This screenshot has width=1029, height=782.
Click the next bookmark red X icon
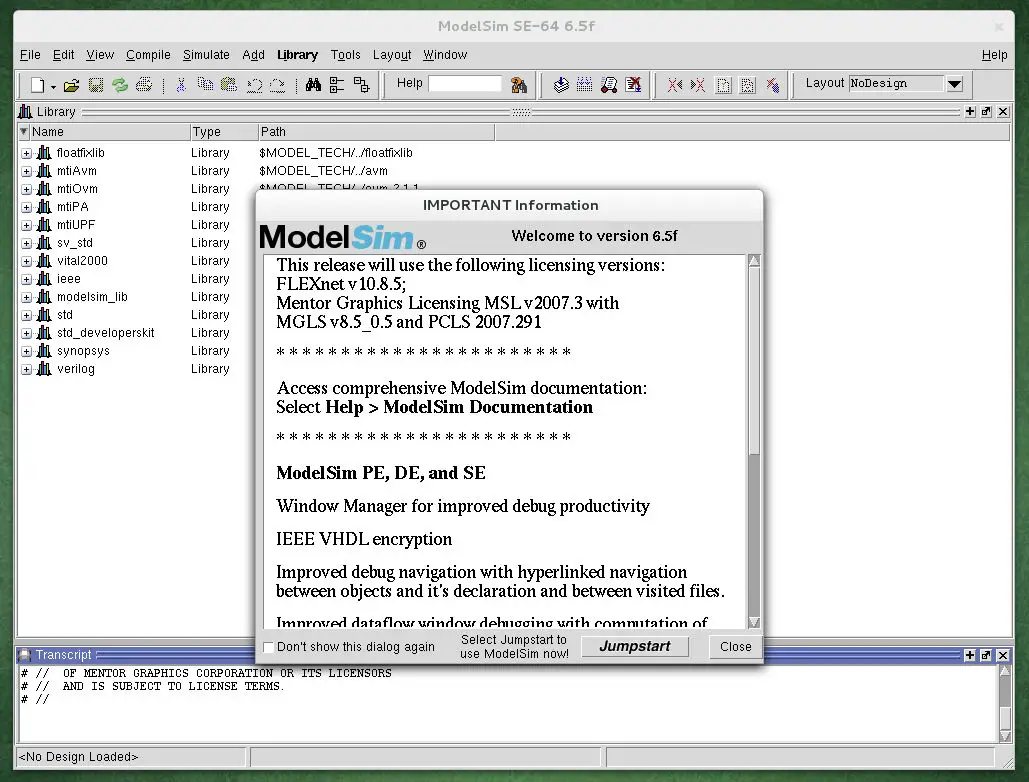[x=698, y=85]
